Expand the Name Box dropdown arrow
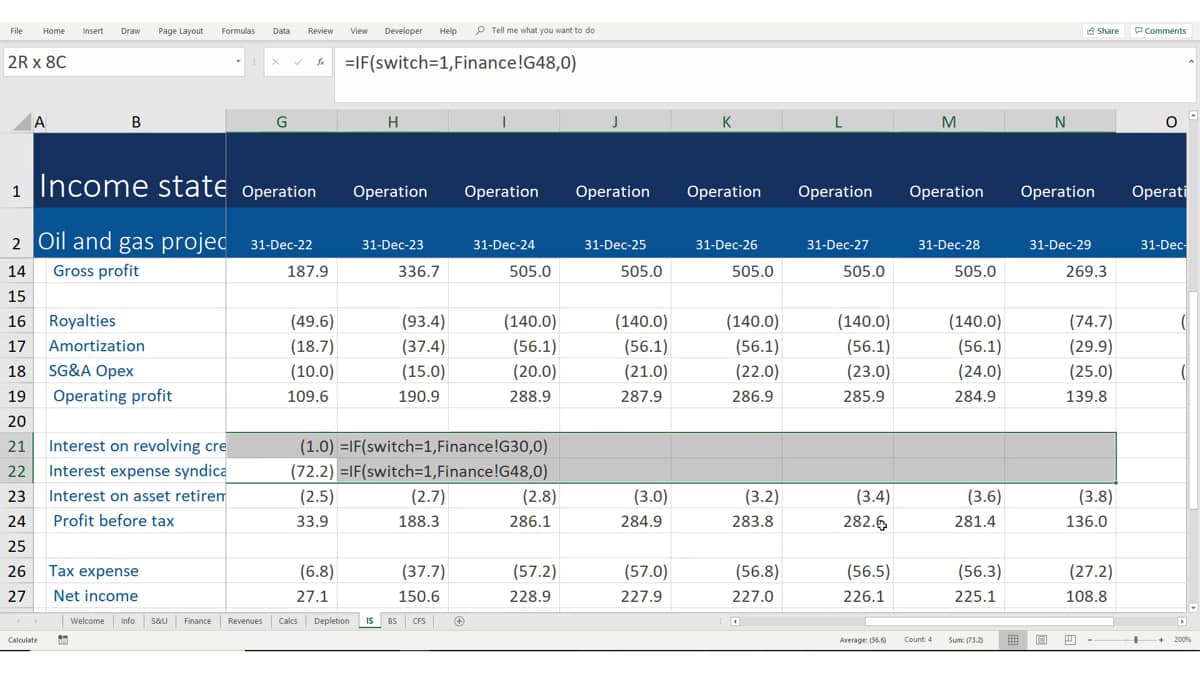 point(238,62)
